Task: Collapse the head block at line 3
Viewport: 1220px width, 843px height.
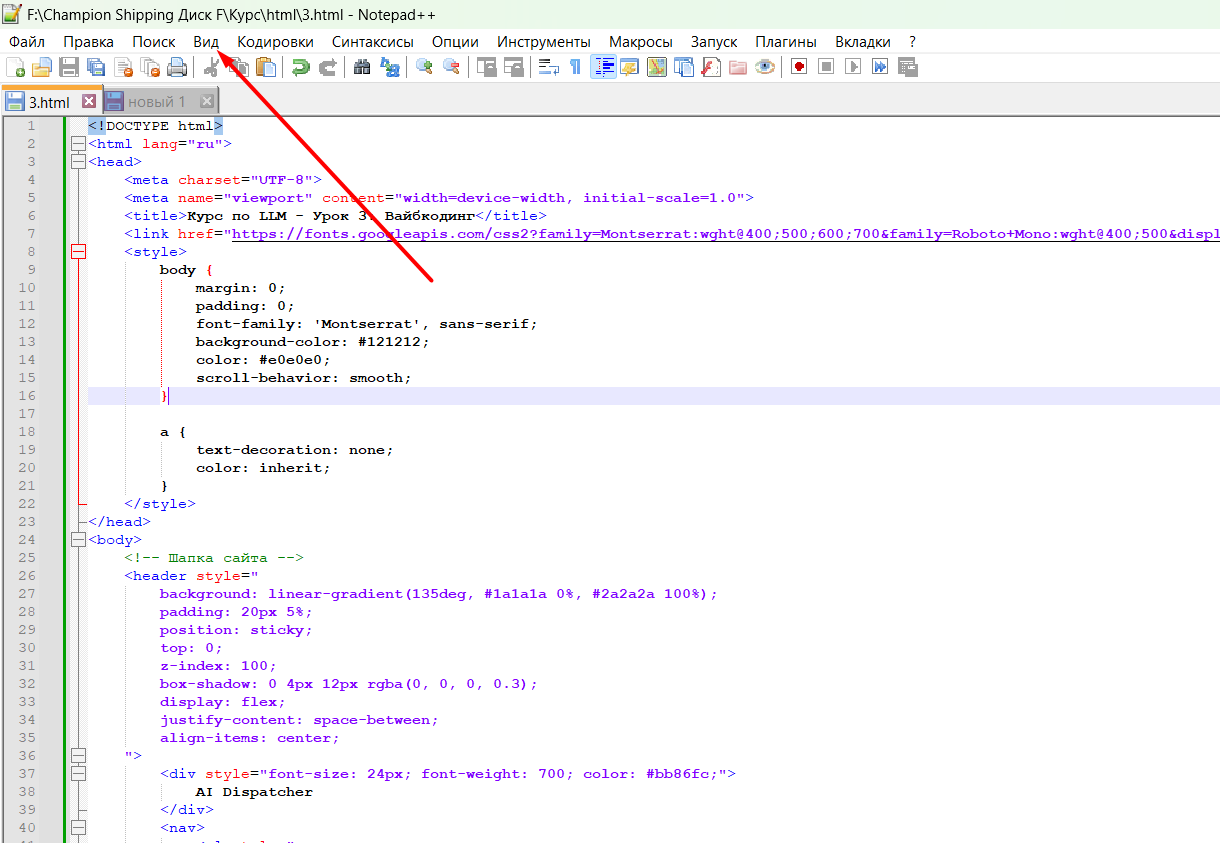Action: tap(79, 162)
